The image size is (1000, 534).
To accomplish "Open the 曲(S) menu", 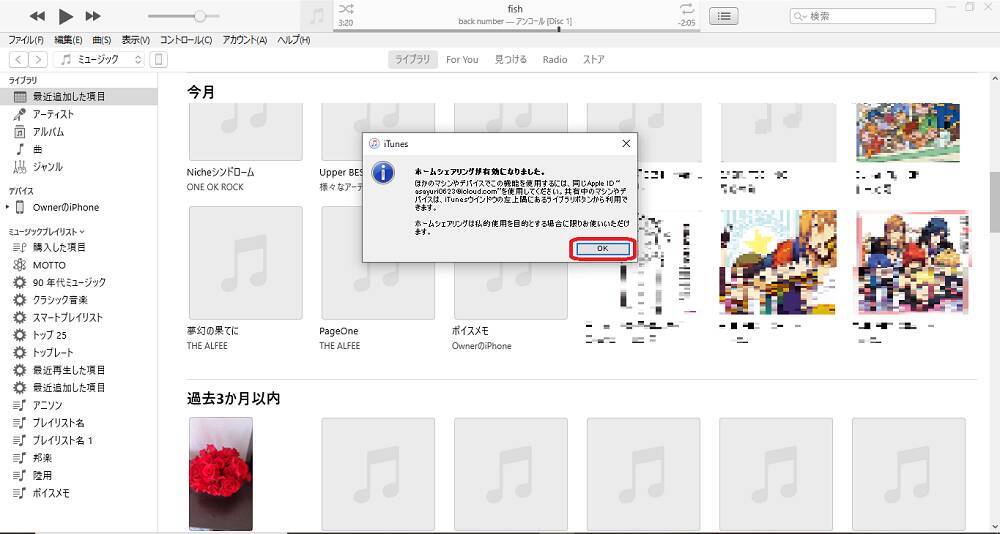I will (x=101, y=40).
